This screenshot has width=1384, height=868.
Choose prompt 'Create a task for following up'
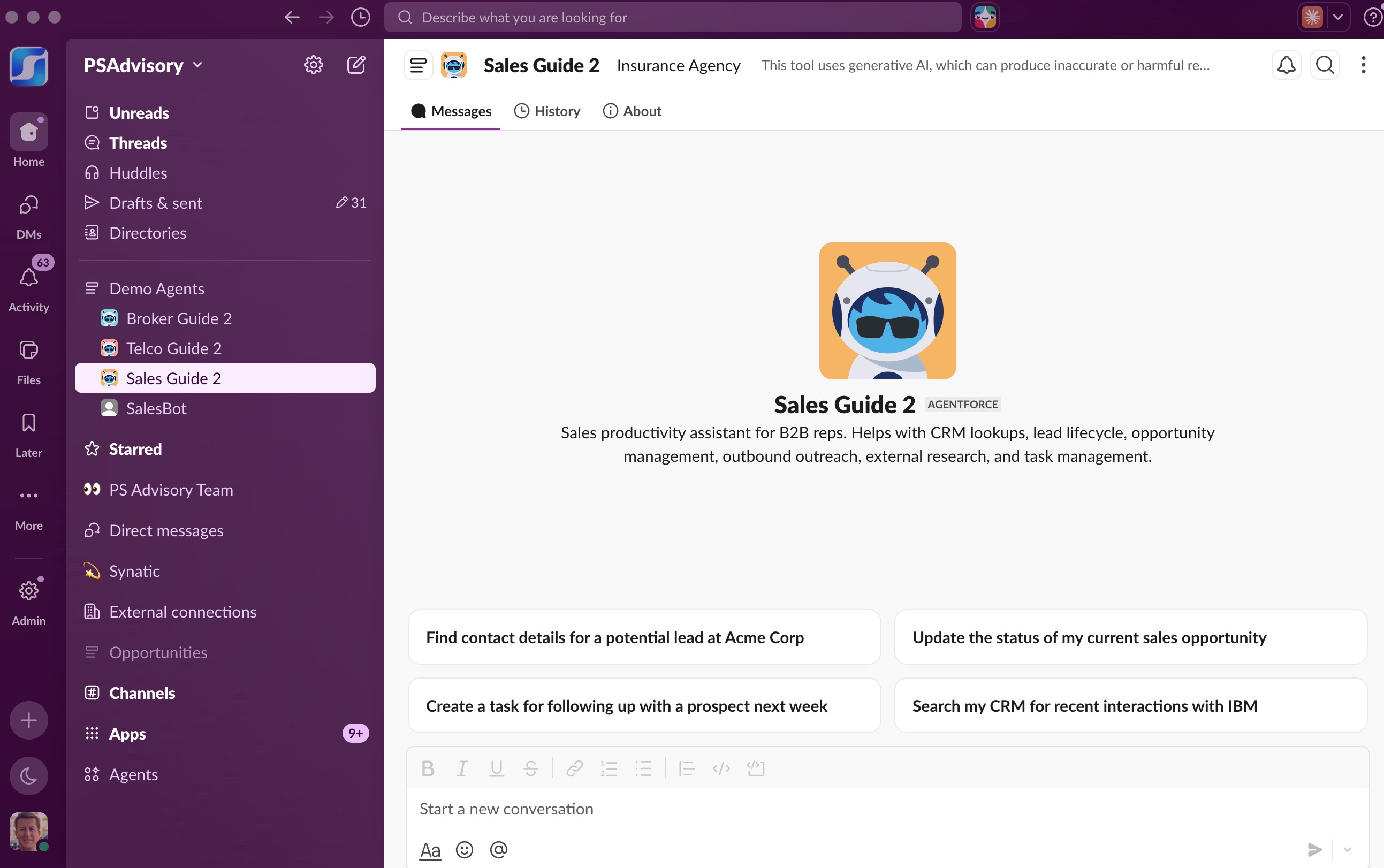click(x=644, y=705)
